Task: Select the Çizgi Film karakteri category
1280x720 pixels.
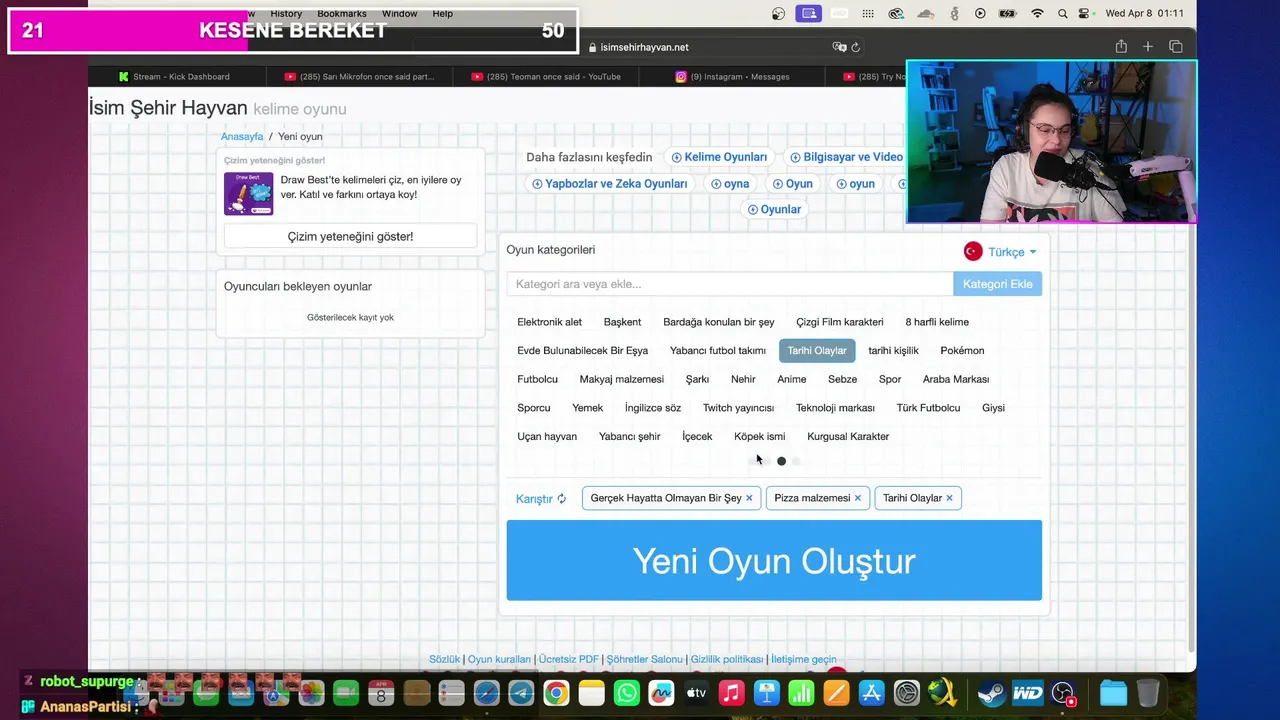Action: (840, 322)
